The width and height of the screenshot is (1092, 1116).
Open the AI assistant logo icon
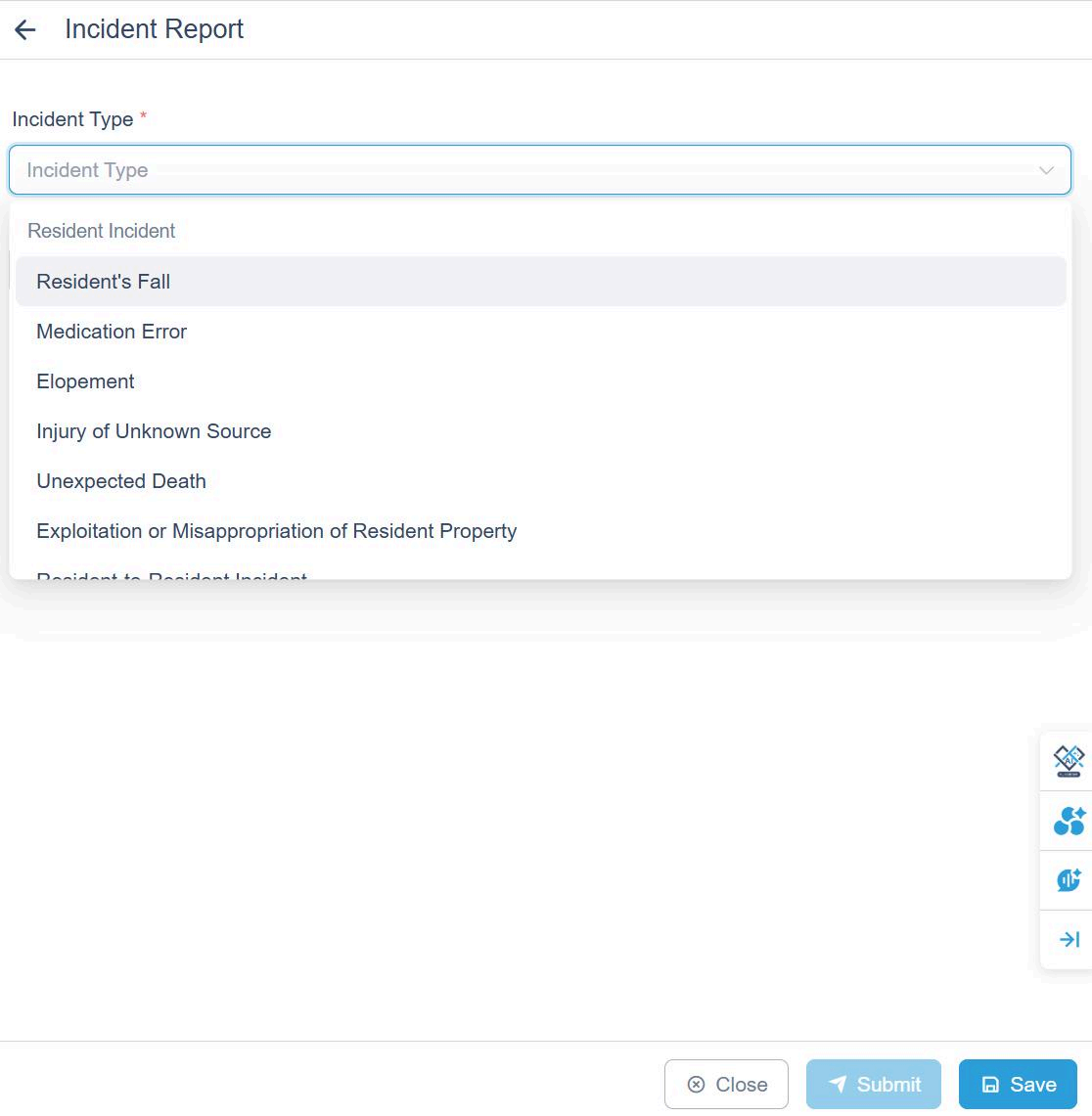[1068, 761]
